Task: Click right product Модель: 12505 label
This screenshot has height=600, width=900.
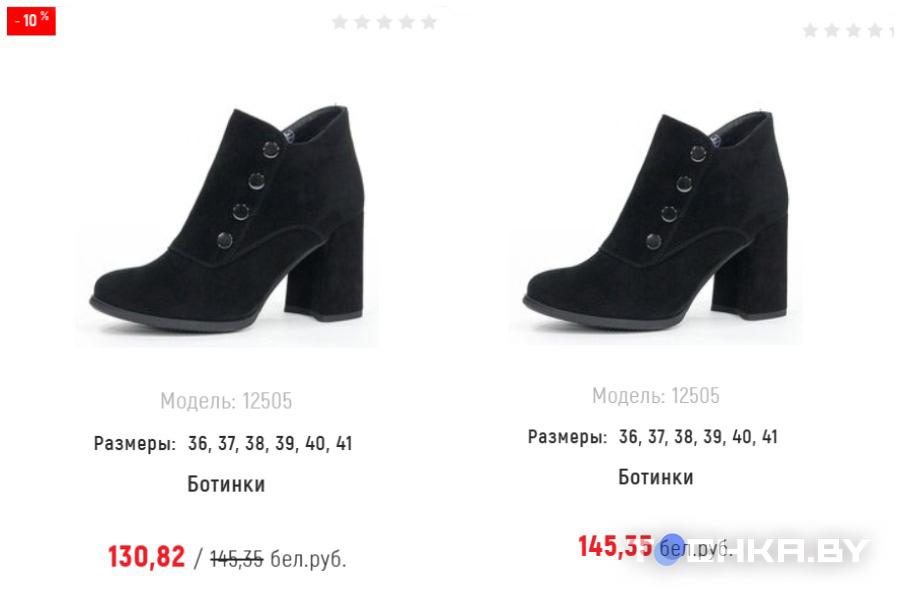Action: (x=656, y=396)
